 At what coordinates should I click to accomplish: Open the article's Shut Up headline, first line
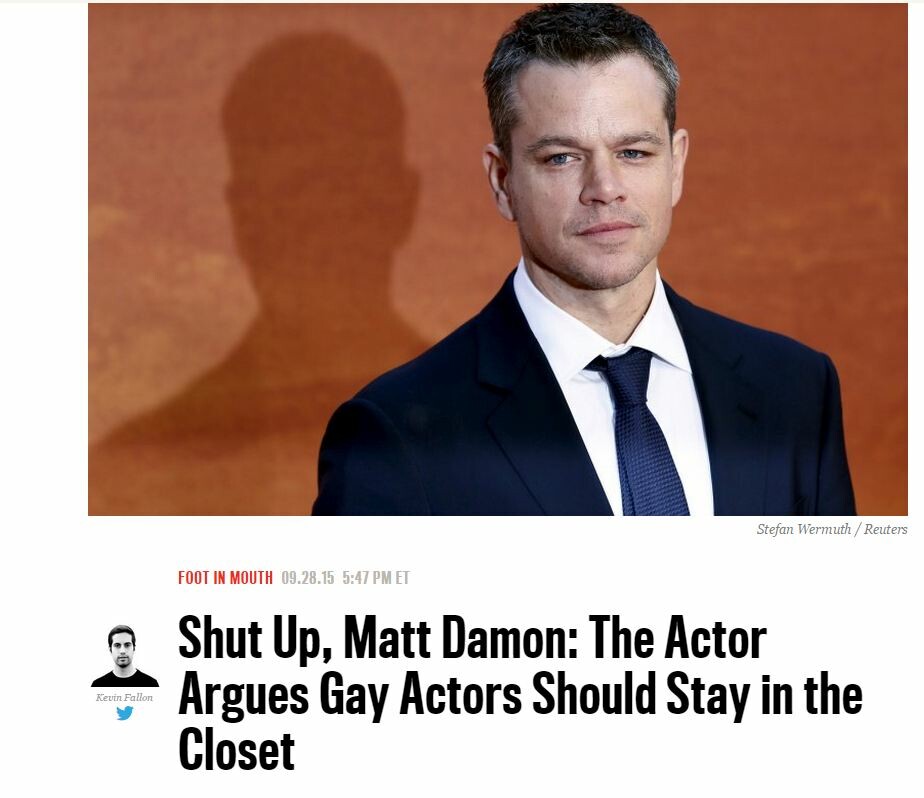click(472, 639)
